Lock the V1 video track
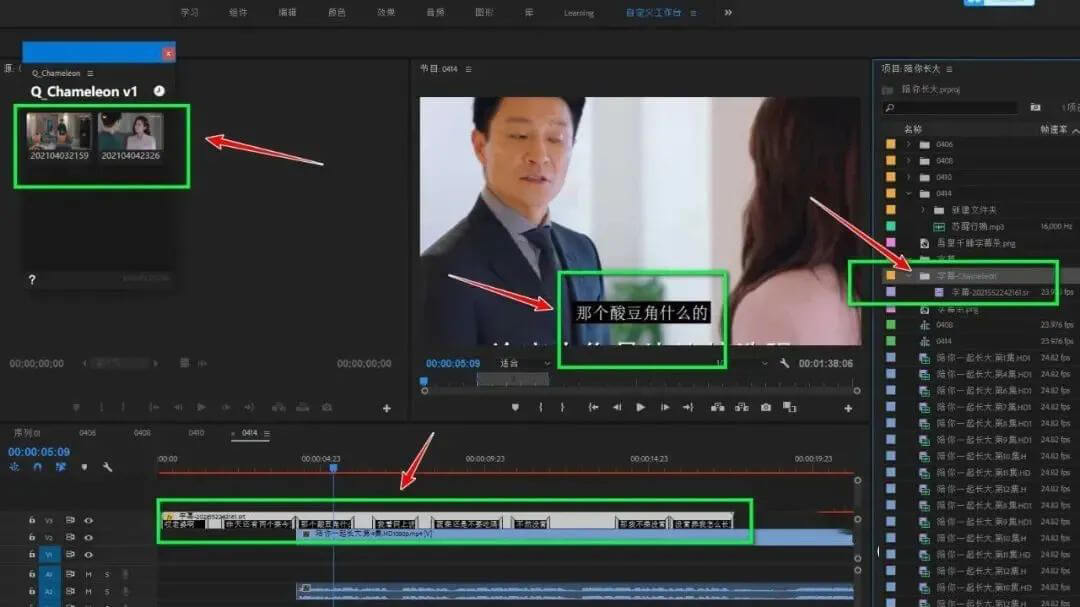Viewport: 1080px width, 607px height. click(32, 552)
